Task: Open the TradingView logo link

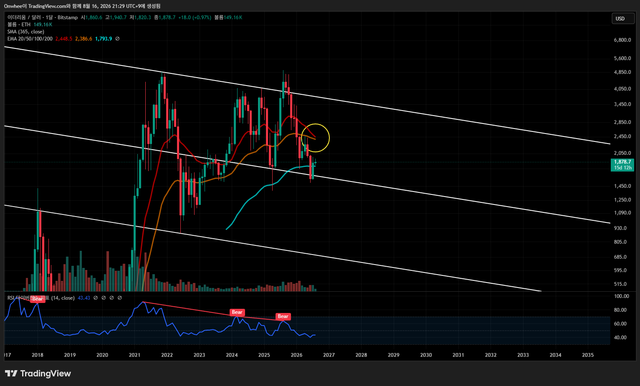Action: pos(38,373)
